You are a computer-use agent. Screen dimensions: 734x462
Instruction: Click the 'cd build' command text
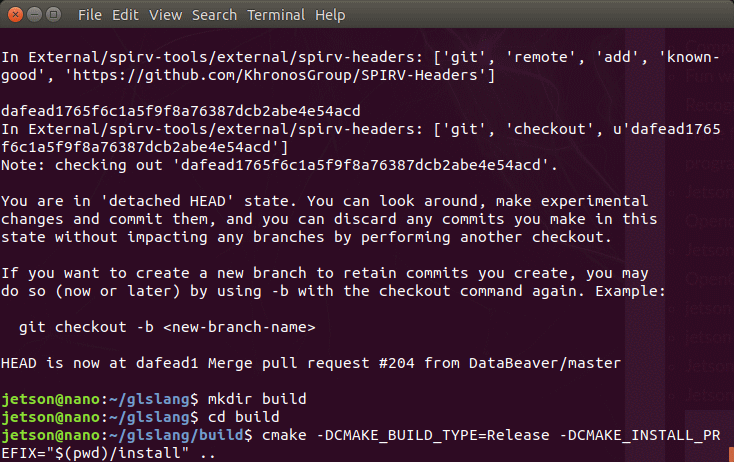243,417
